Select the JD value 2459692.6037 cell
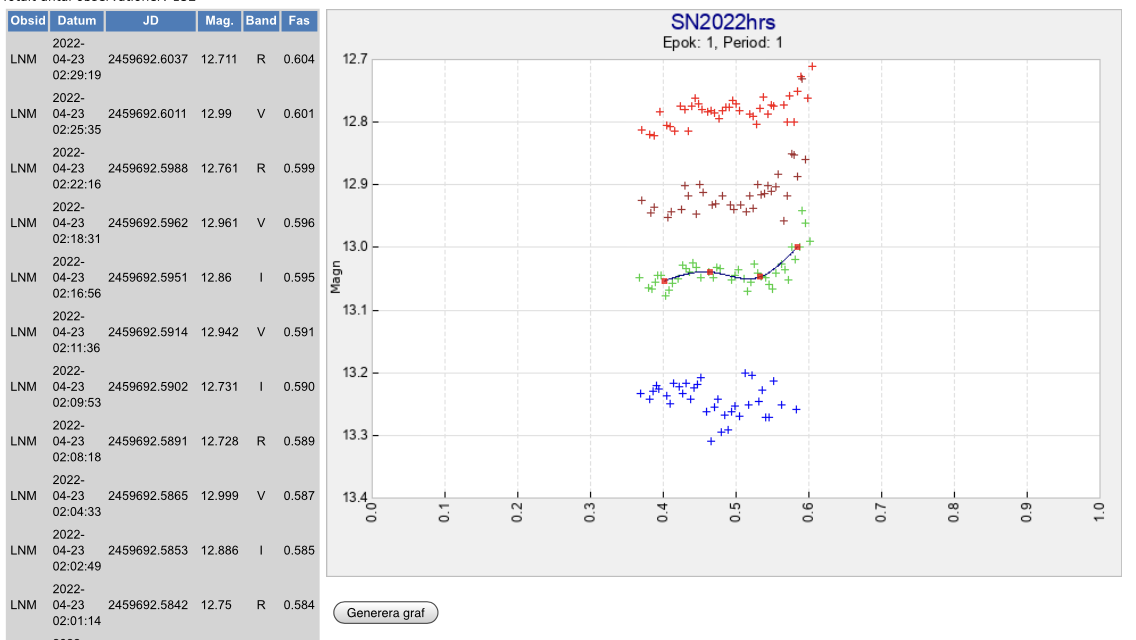Image resolution: width=1136 pixels, height=640 pixels. [147, 59]
